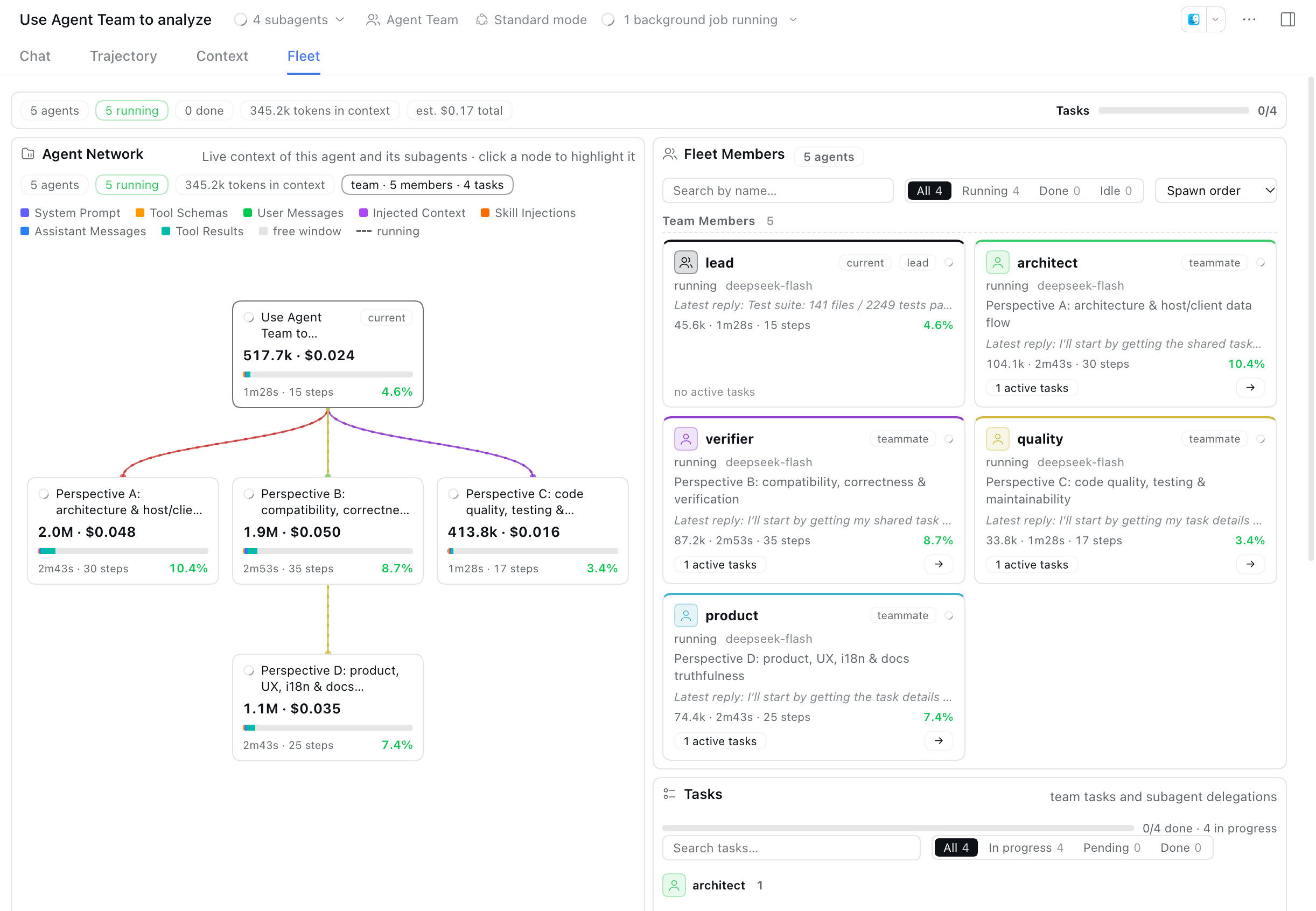Click the quality card yellow avatar
This screenshot has width=1316, height=911.
click(997, 439)
